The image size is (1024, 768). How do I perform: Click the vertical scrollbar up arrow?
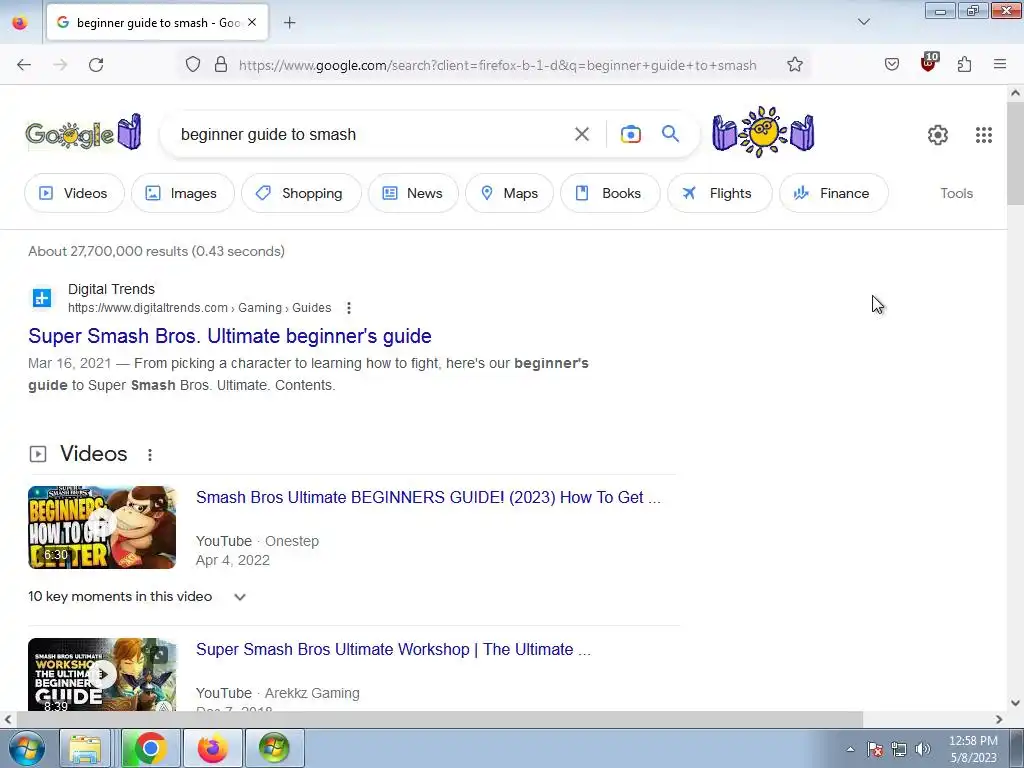tap(1015, 93)
